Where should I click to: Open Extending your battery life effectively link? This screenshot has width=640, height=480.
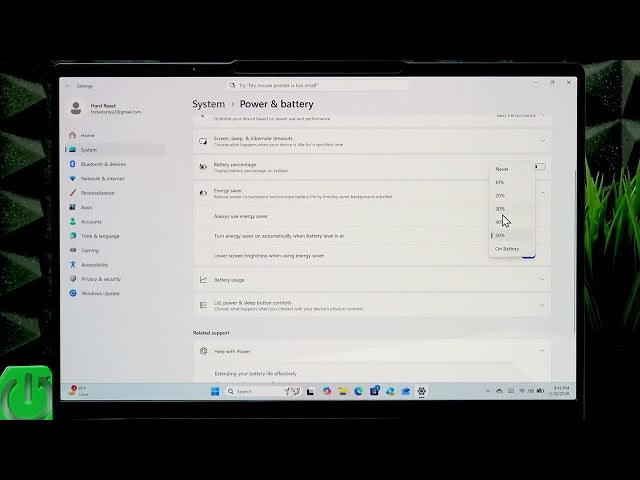pyautogui.click(x=256, y=373)
